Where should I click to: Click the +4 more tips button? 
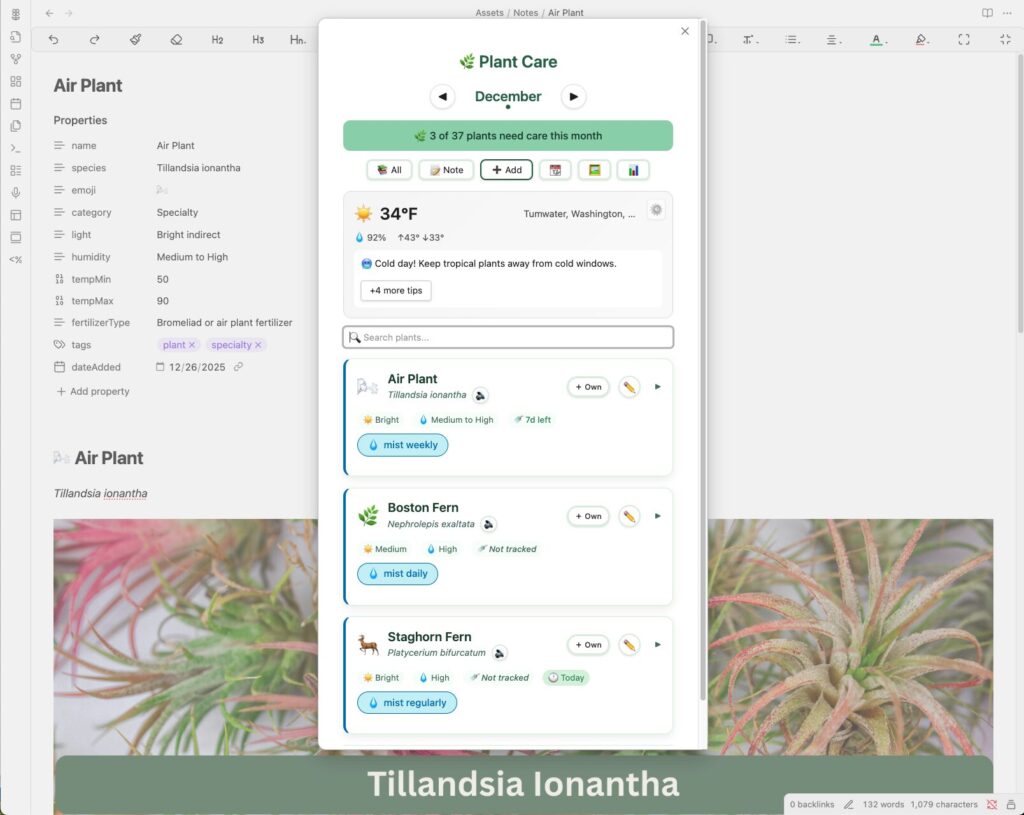396,291
